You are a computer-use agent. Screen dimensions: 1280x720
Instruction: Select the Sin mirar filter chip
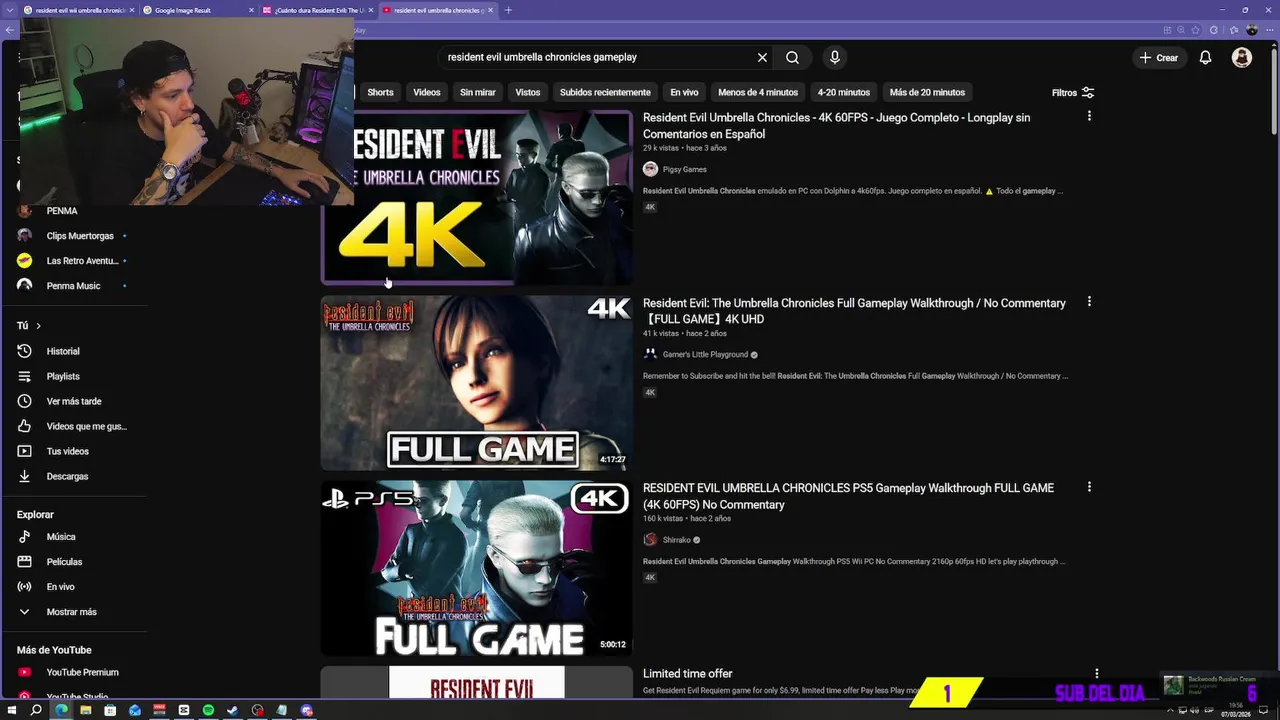pyautogui.click(x=478, y=92)
